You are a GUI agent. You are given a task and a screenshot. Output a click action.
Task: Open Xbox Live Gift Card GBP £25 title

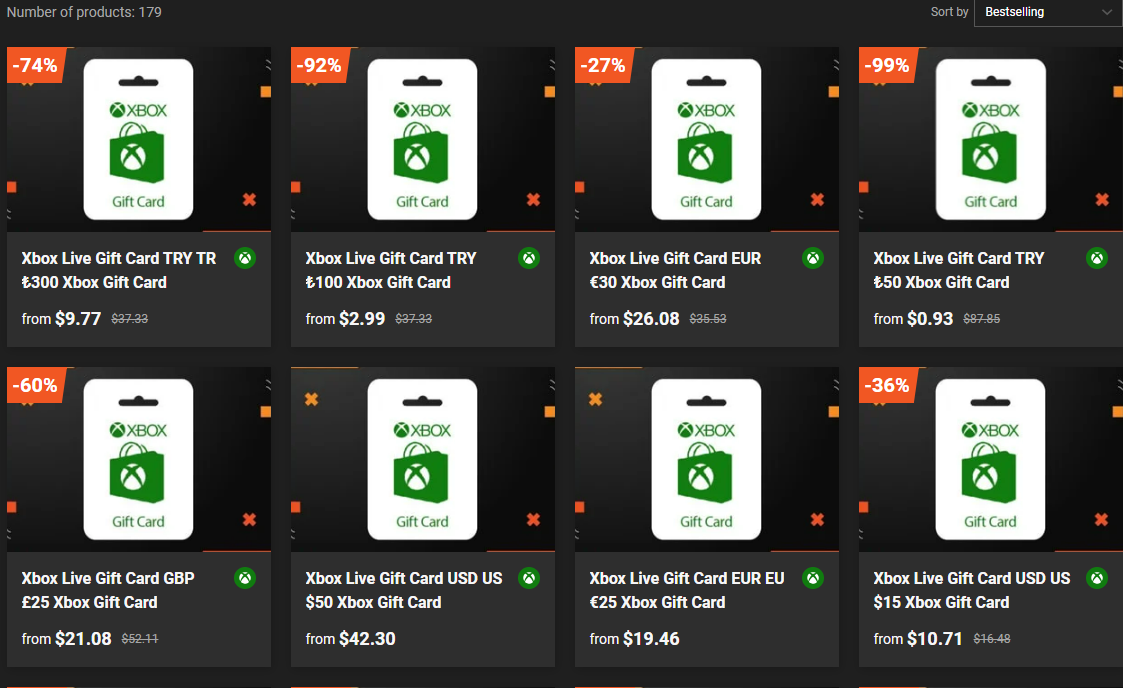click(x=108, y=590)
